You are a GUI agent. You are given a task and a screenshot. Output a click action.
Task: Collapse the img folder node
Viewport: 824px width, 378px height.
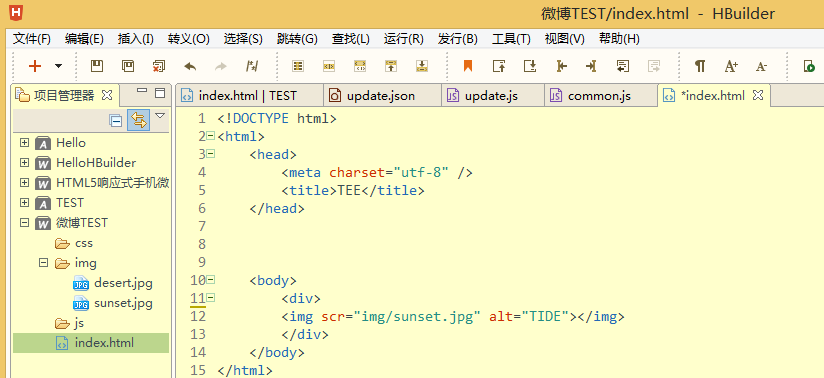[44, 262]
